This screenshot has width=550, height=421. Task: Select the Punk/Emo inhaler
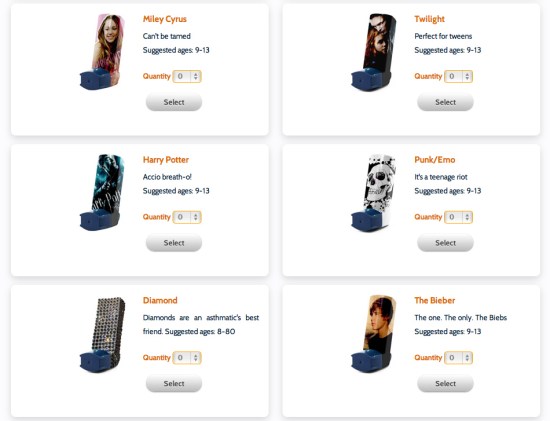pos(445,243)
